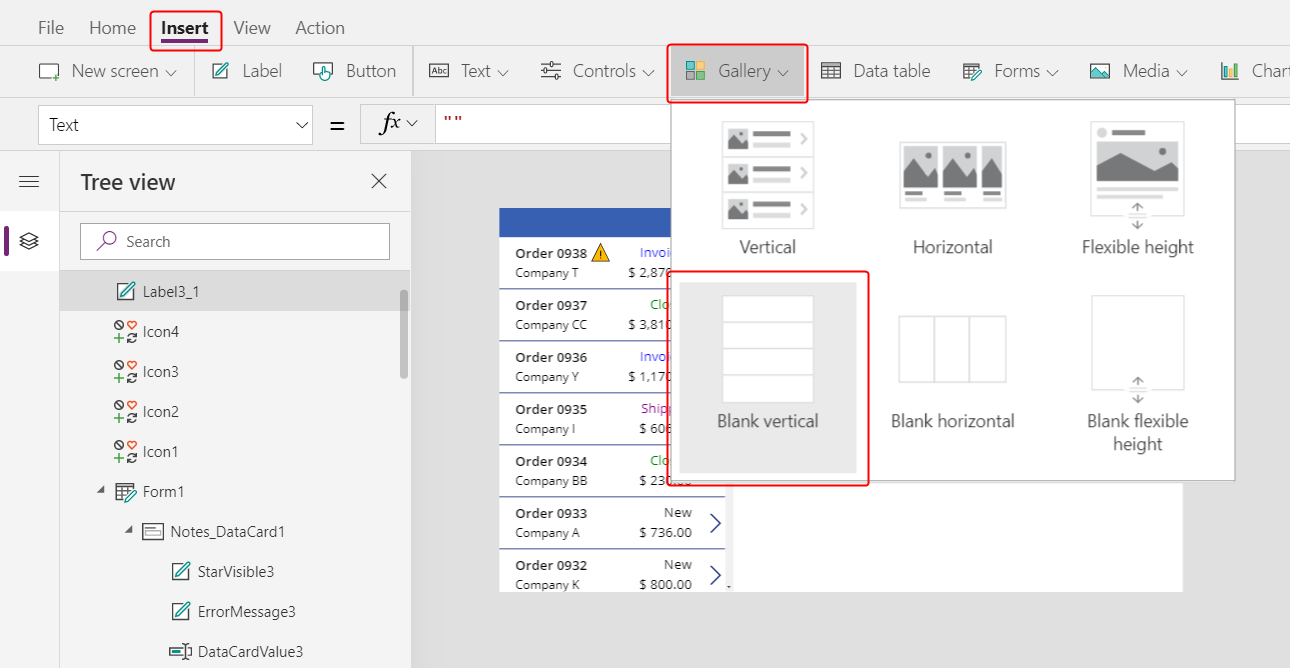Open the hamburger menu above Tree view
The height and width of the screenshot is (668, 1290).
[29, 181]
